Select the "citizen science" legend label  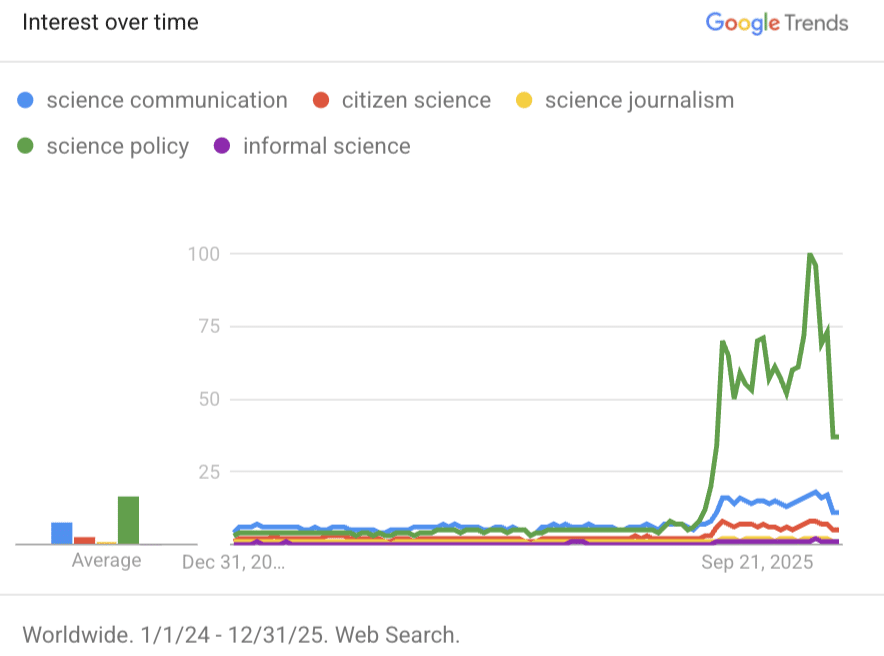pos(416,100)
